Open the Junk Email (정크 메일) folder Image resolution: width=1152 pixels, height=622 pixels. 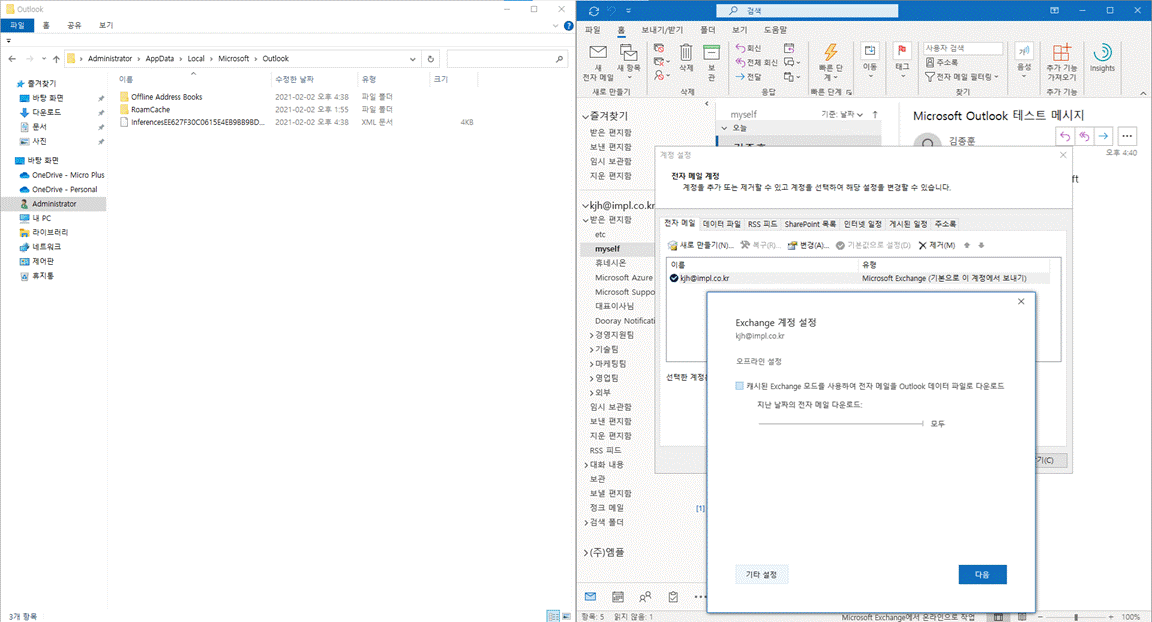click(x=606, y=507)
